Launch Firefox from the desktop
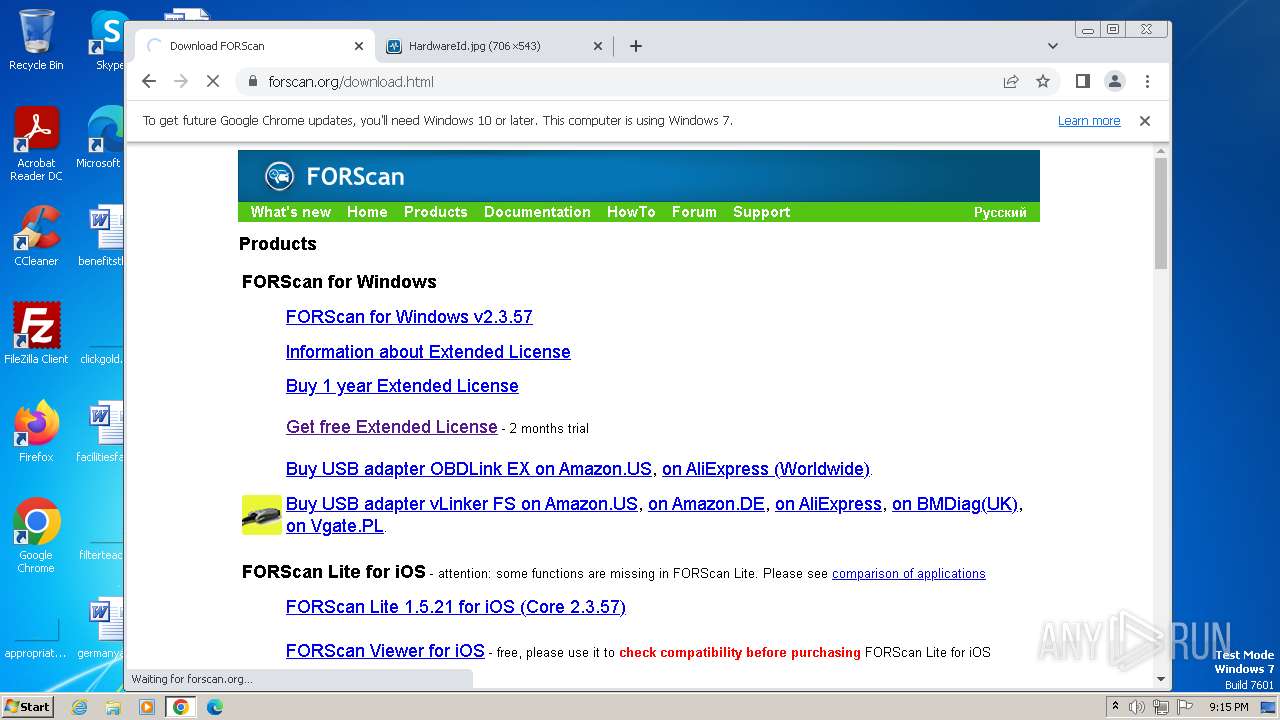 (36, 431)
